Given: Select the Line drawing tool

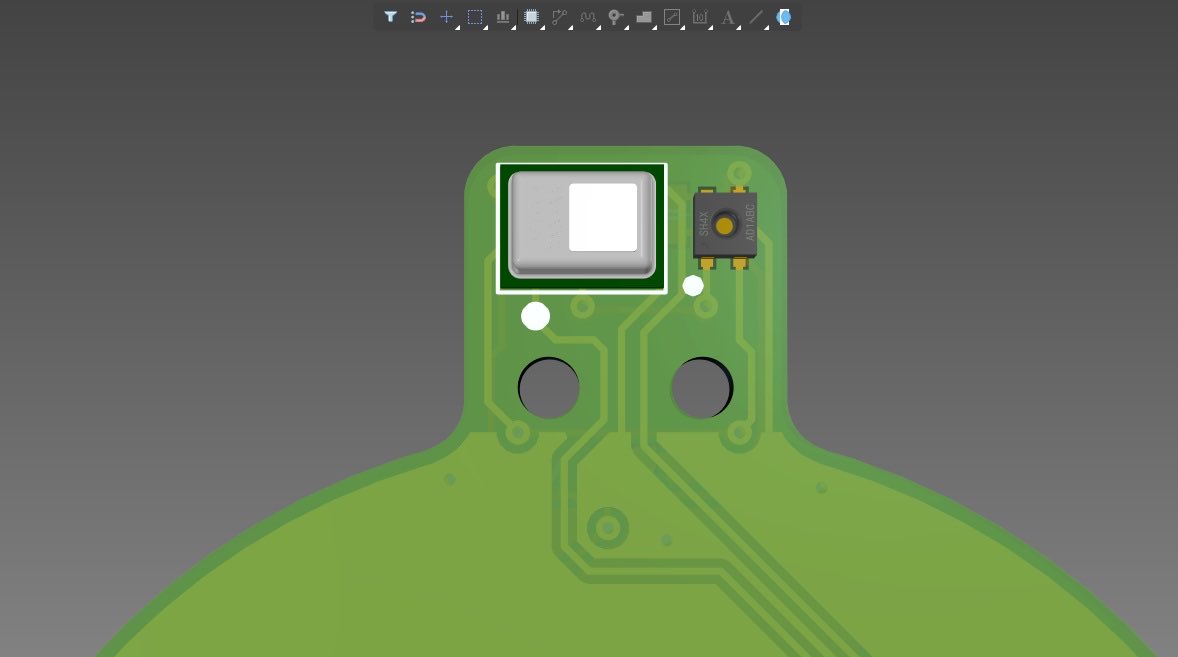Looking at the screenshot, I should click(755, 16).
